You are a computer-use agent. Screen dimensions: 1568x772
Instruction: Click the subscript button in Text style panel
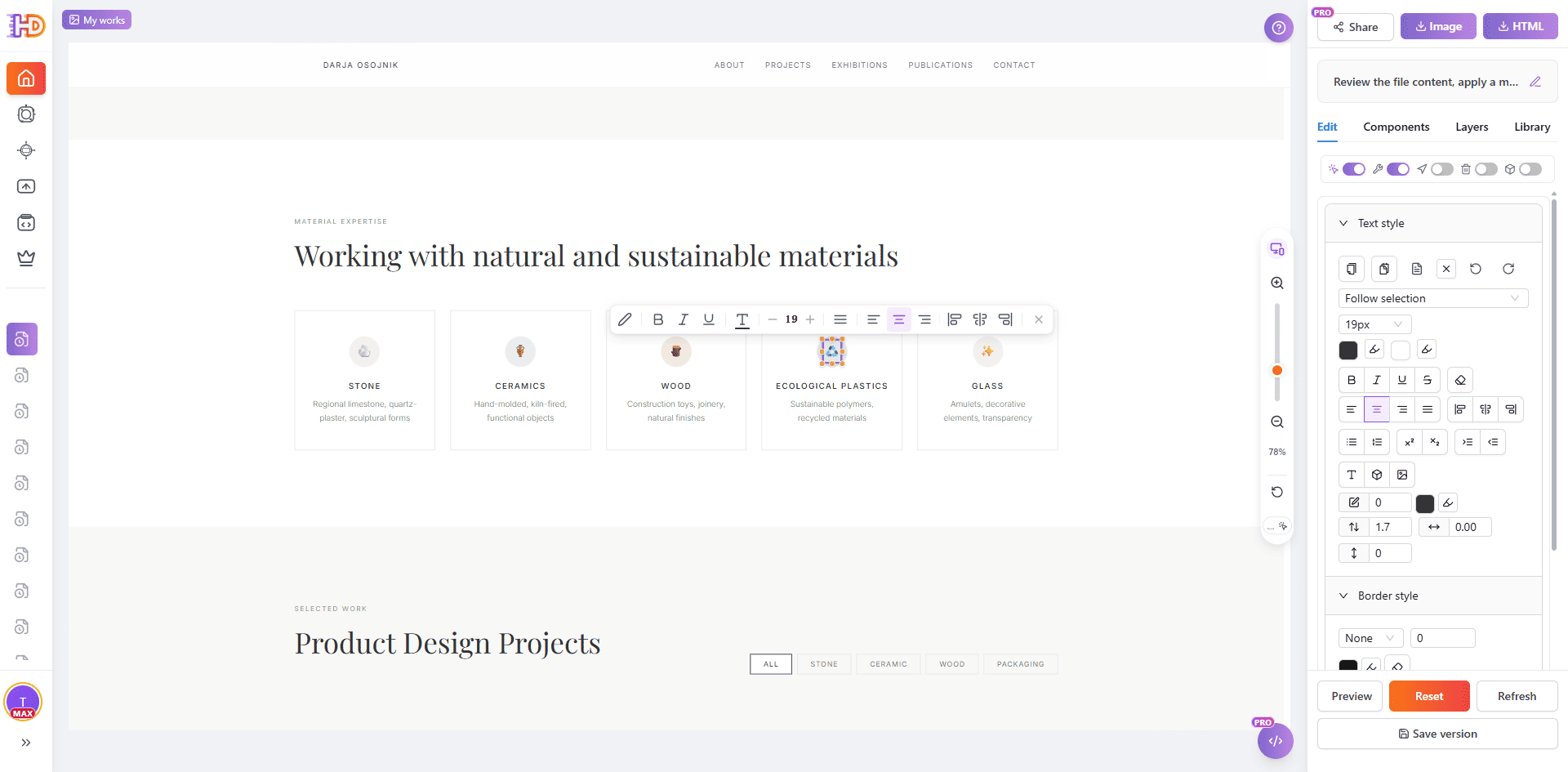tap(1435, 442)
